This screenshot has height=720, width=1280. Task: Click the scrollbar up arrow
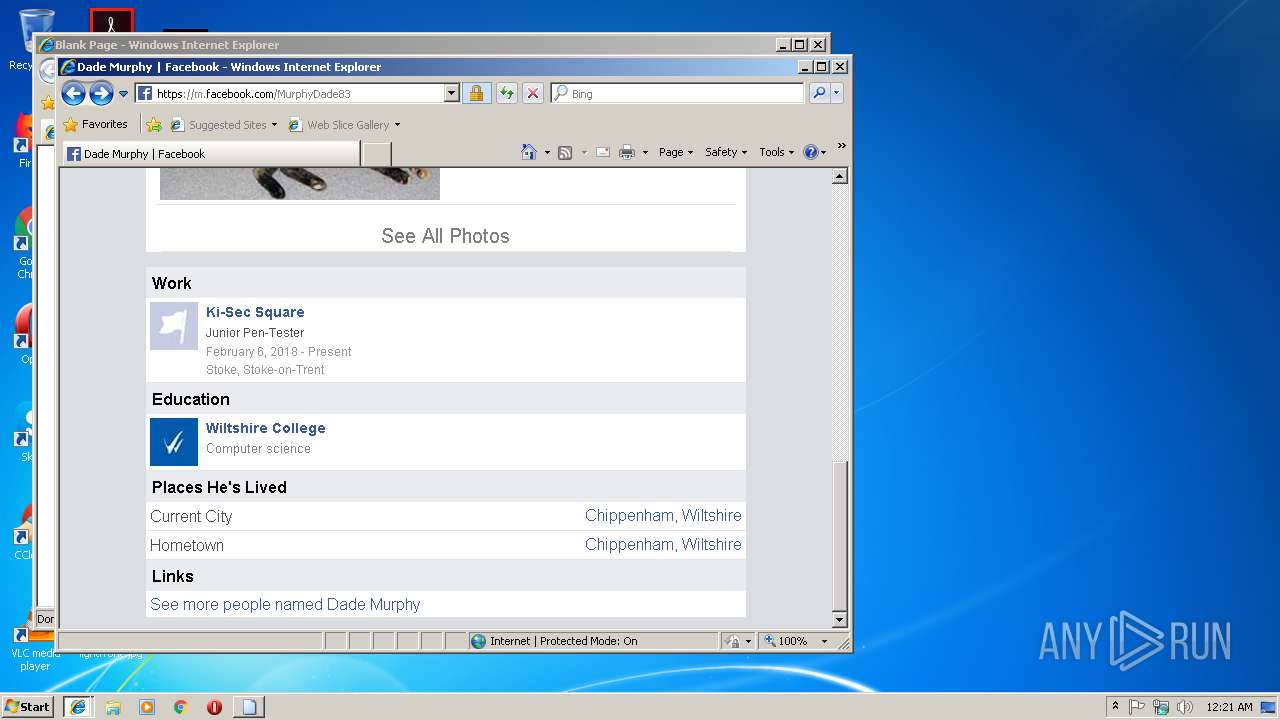(x=840, y=176)
